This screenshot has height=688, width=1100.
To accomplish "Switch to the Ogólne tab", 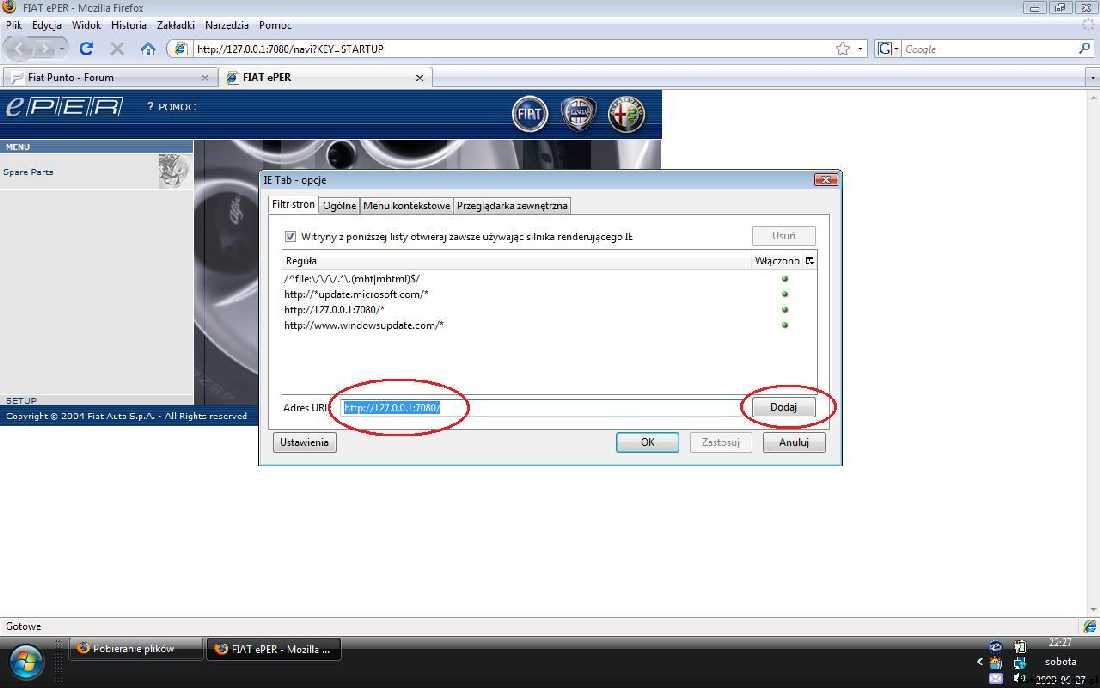I will point(340,205).
